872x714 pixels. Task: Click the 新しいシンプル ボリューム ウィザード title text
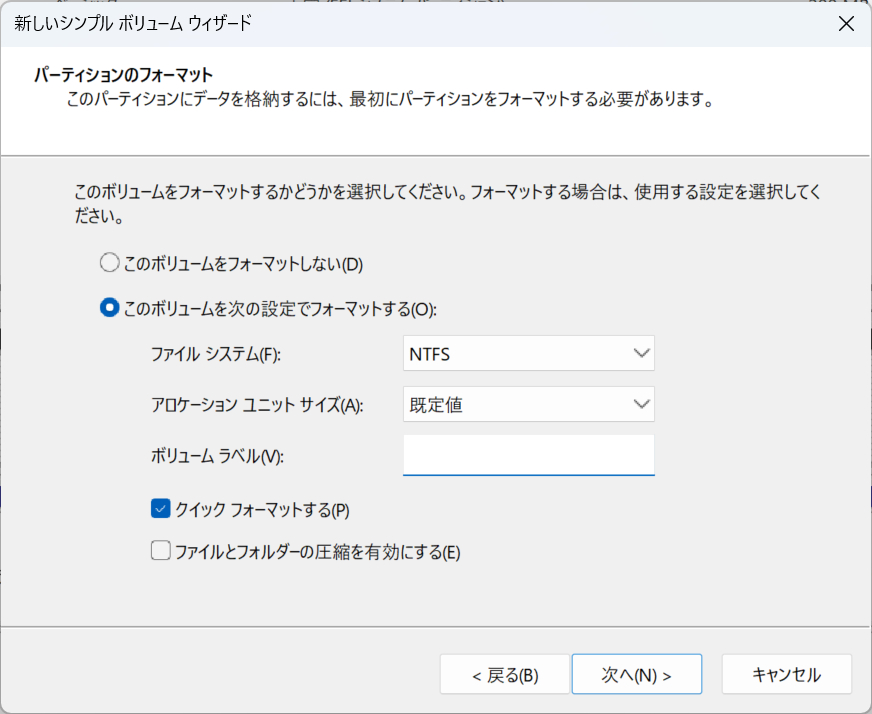pyautogui.click(x=133, y=23)
